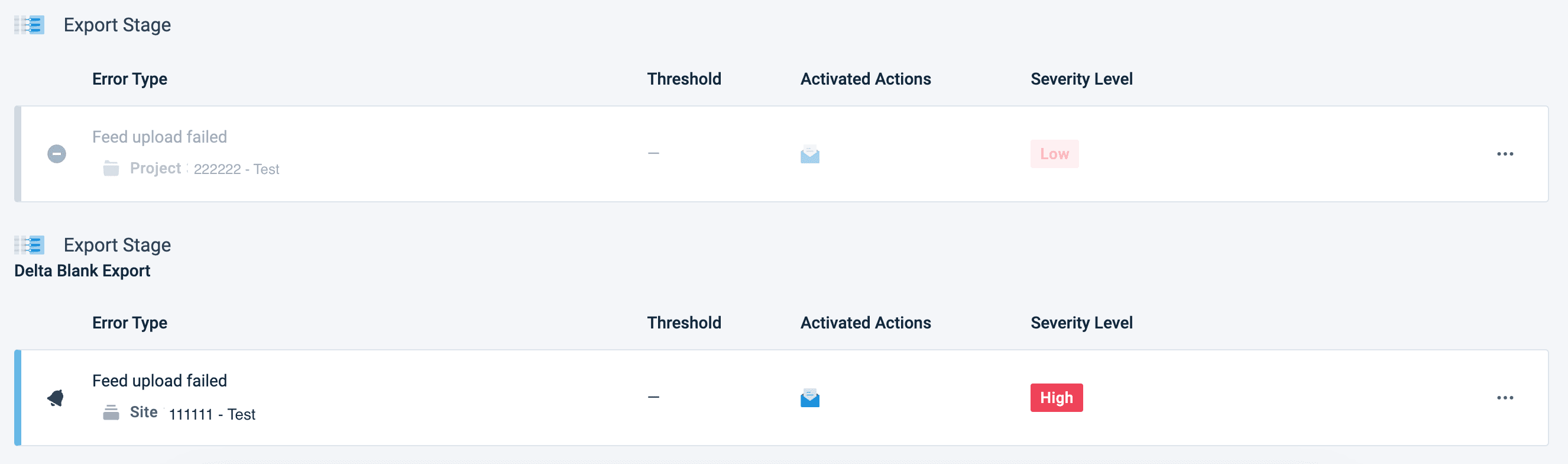Click the Site stack icon

click(x=111, y=413)
